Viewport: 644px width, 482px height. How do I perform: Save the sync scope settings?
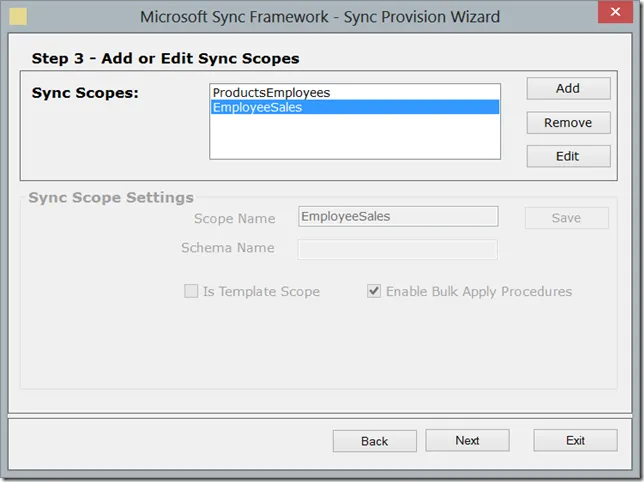(566, 219)
